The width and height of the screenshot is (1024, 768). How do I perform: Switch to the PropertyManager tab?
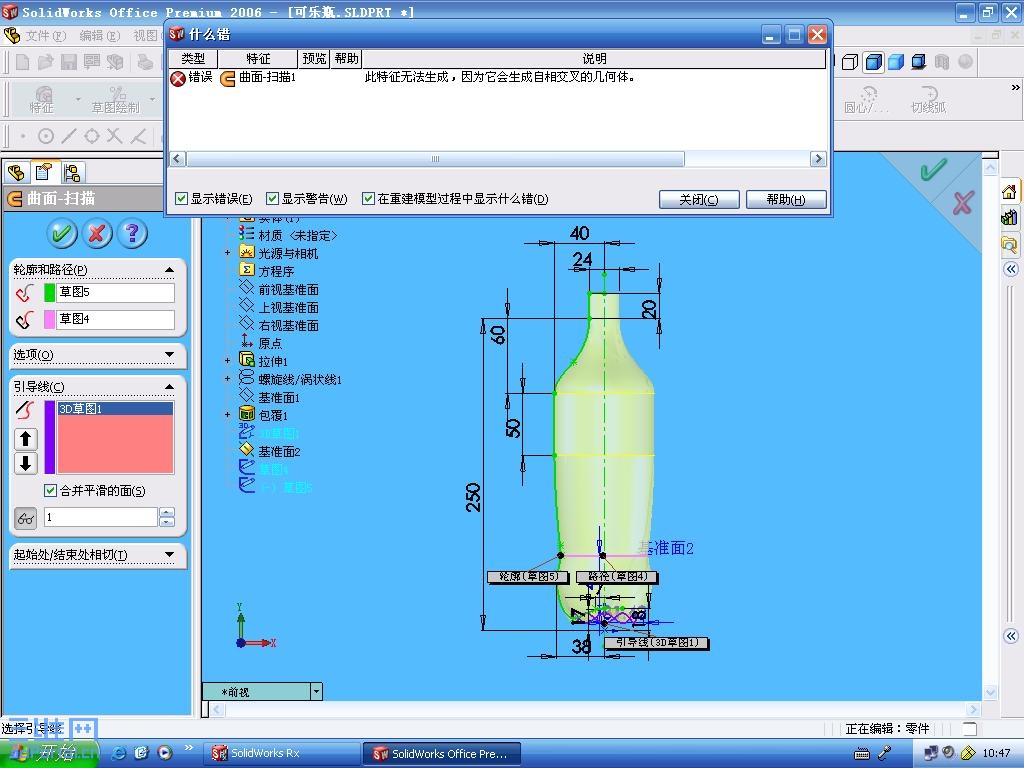pyautogui.click(x=44, y=172)
